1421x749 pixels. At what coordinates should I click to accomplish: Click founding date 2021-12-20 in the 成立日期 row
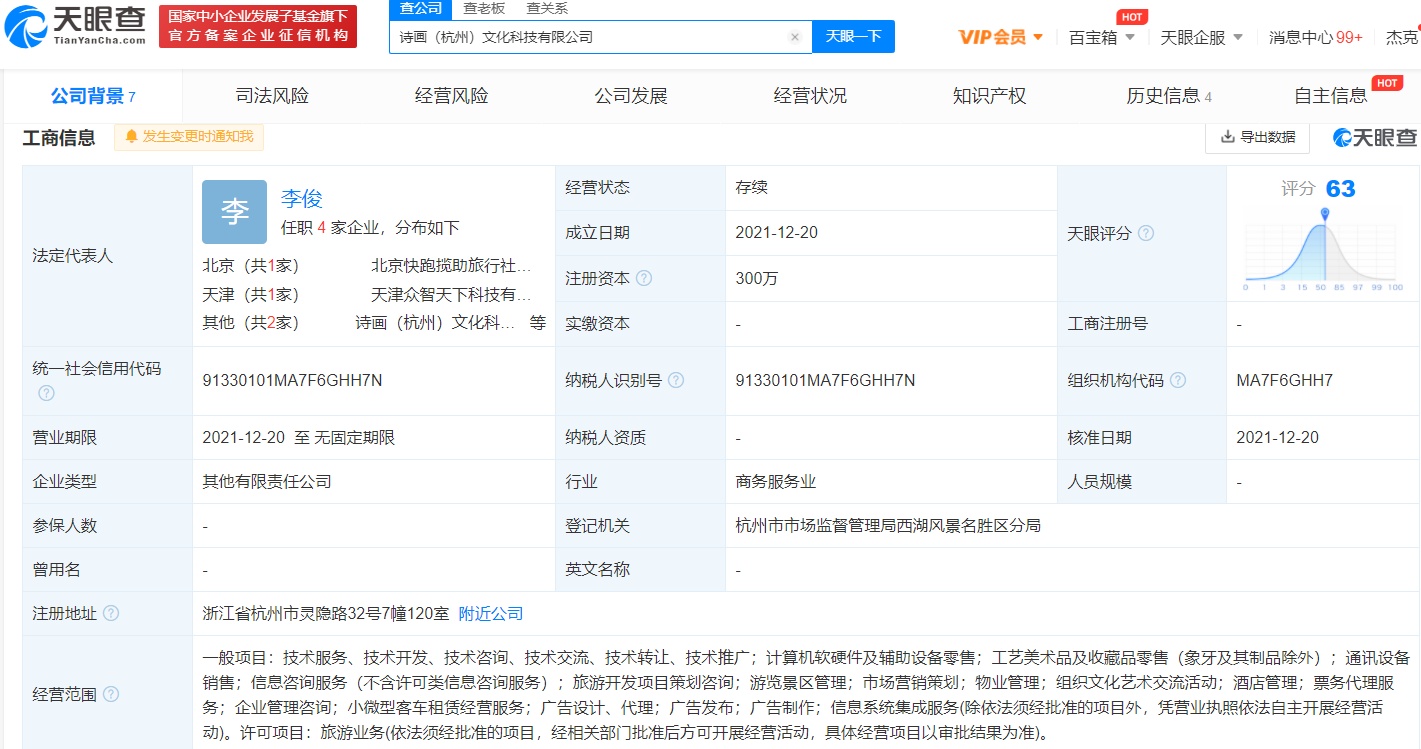pos(776,232)
